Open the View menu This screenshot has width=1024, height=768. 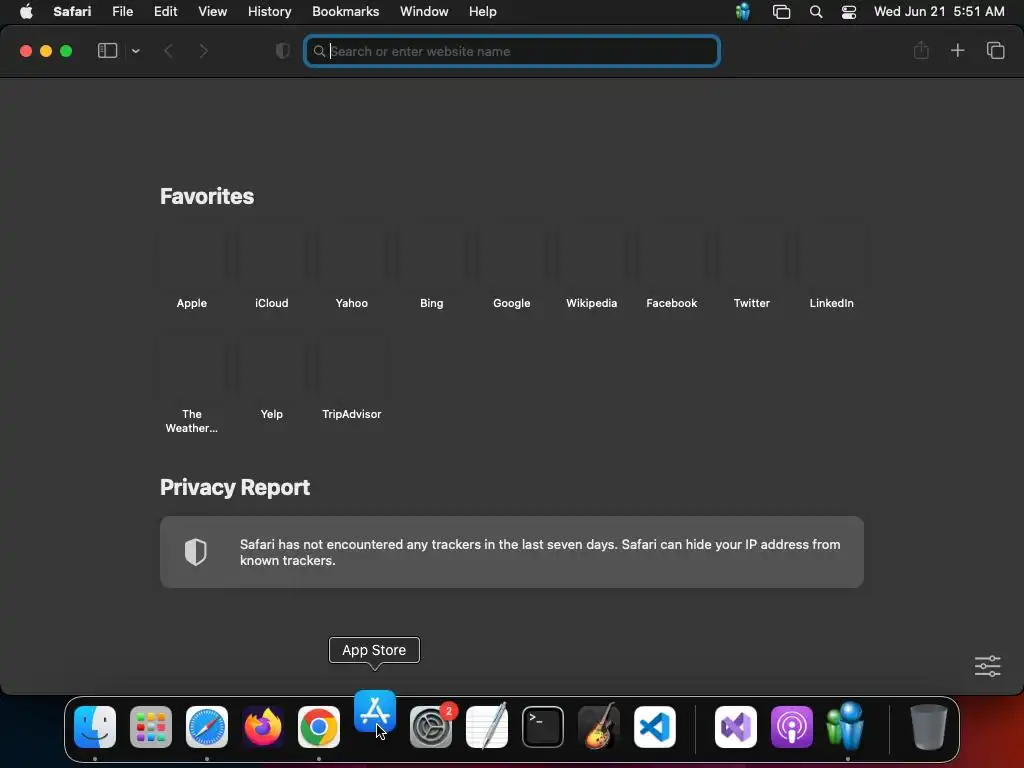point(212,12)
